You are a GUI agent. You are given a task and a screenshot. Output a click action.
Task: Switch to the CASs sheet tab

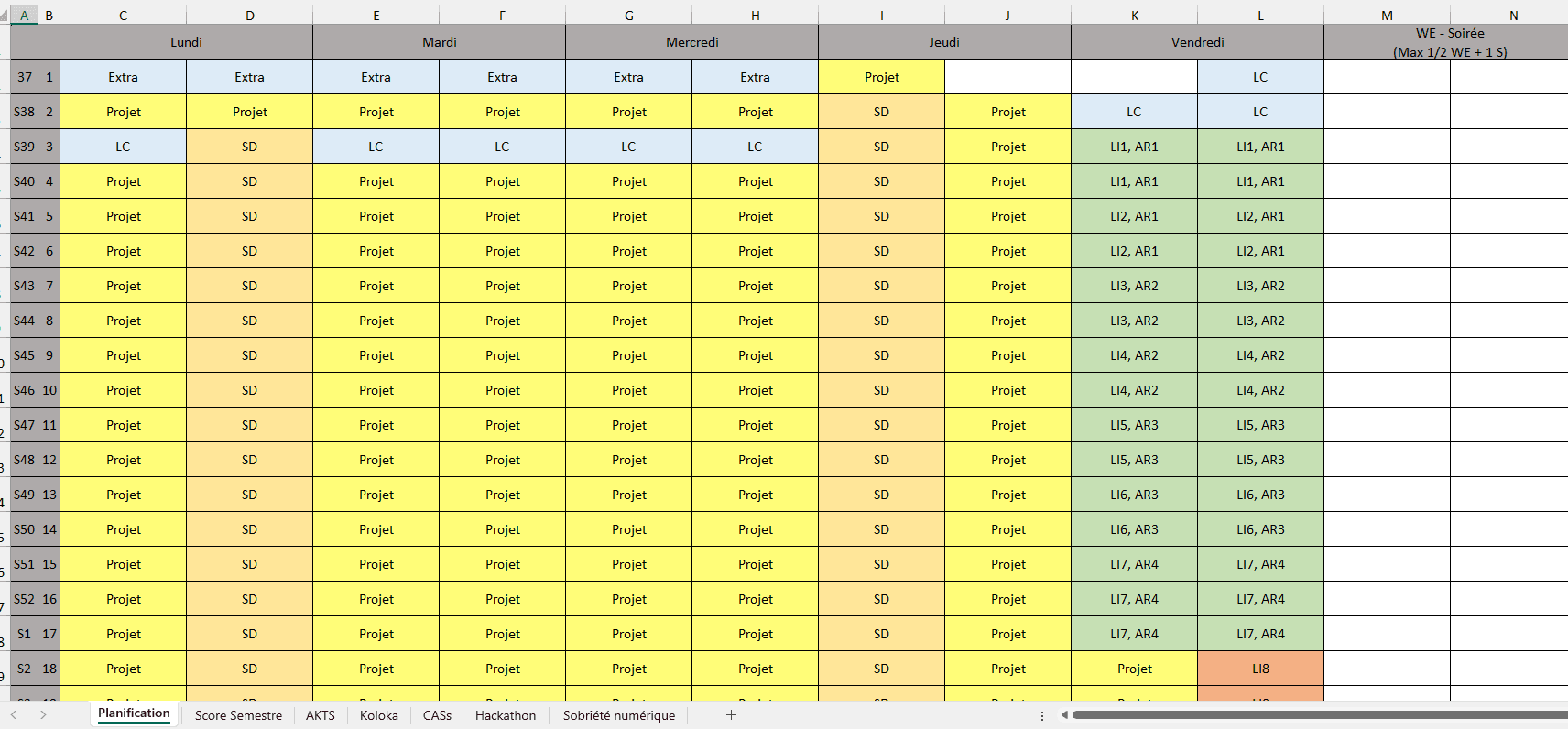coord(437,715)
